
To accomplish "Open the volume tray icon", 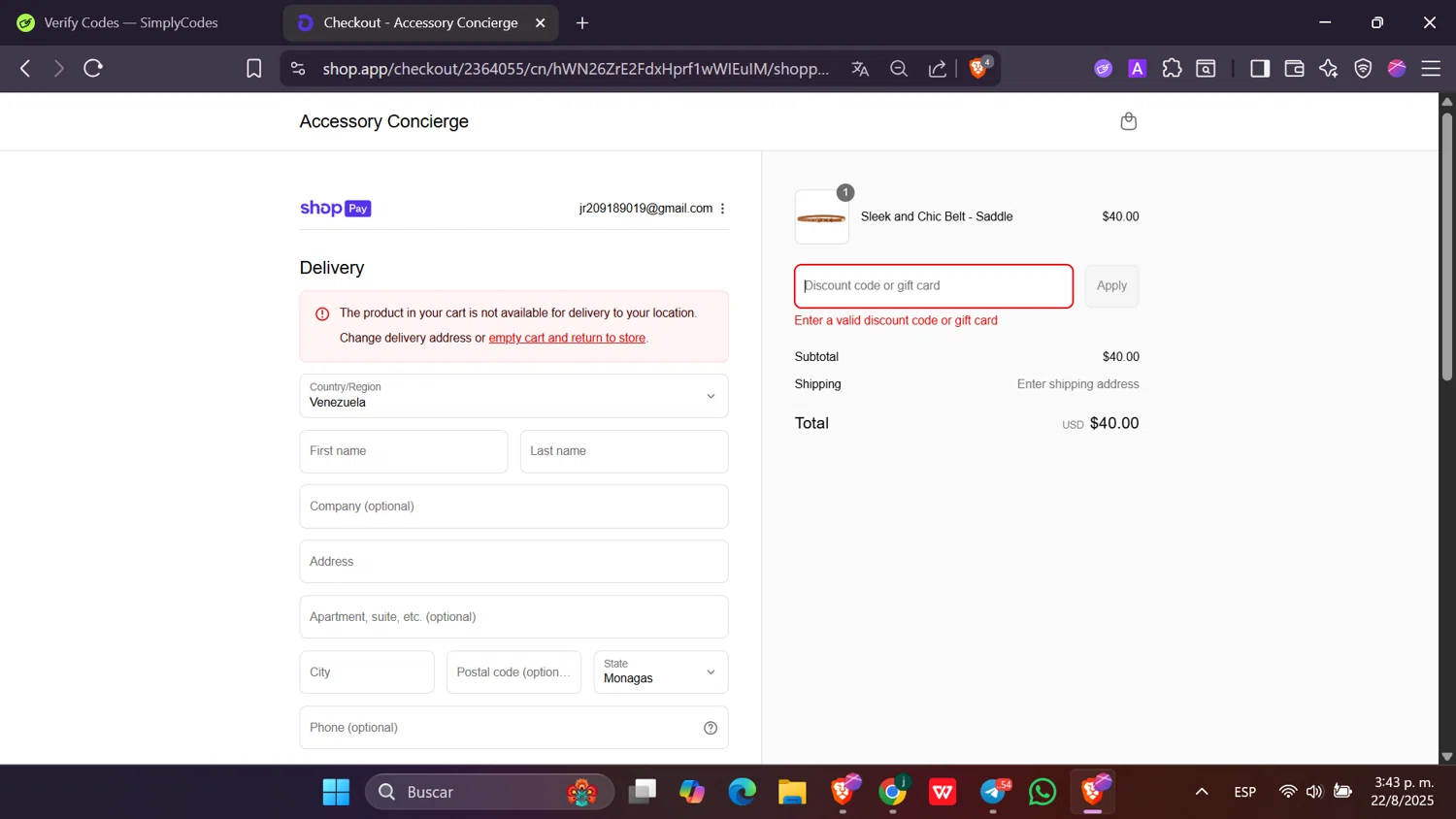I will (1314, 792).
